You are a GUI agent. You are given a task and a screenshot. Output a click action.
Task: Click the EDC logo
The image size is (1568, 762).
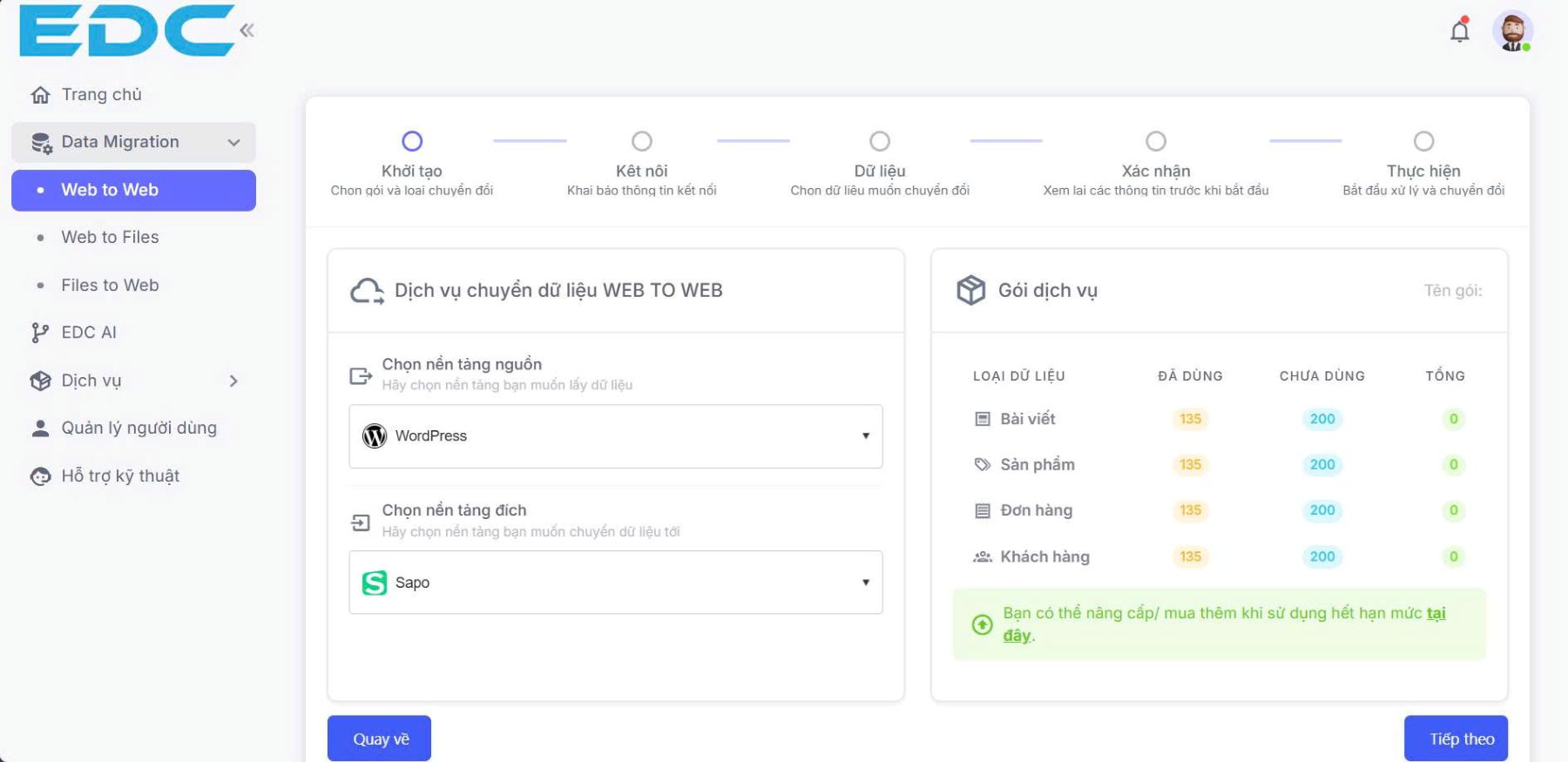[126, 31]
